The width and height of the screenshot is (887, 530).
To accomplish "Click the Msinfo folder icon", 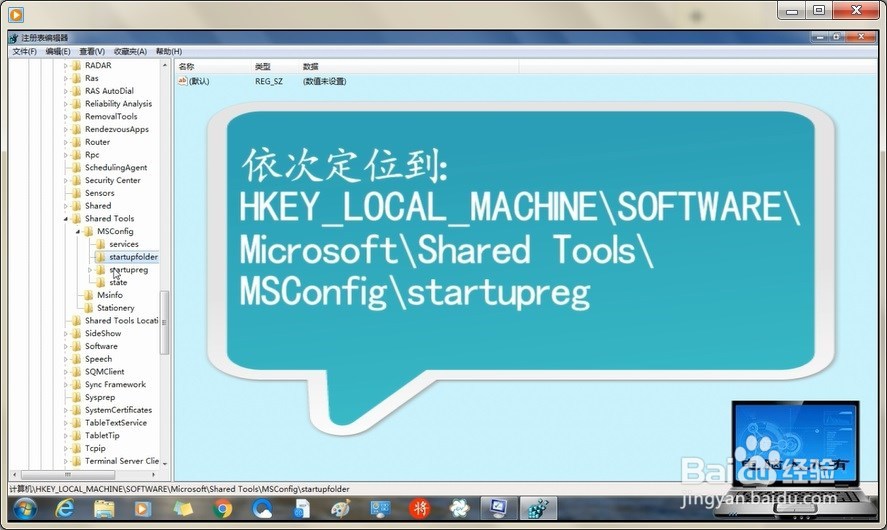I will (x=88, y=295).
